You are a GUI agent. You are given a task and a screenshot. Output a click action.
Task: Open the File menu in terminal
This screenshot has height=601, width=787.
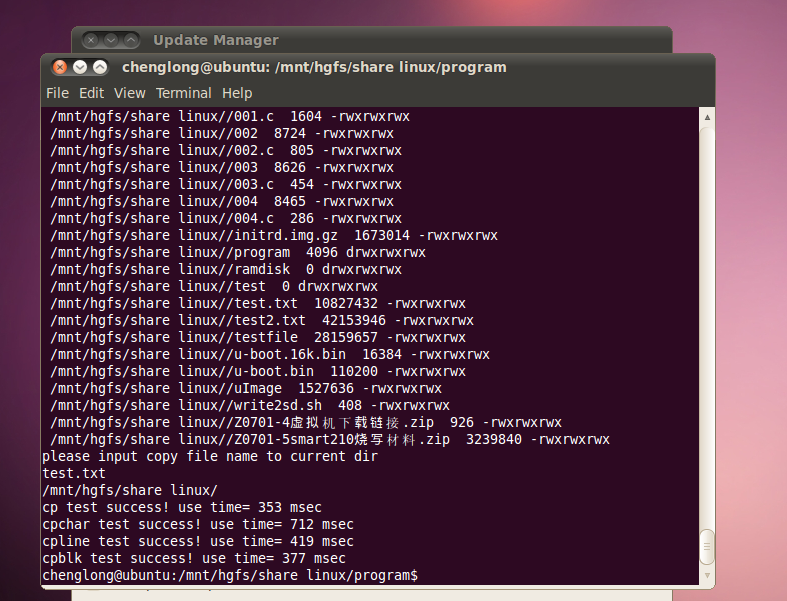click(x=57, y=93)
